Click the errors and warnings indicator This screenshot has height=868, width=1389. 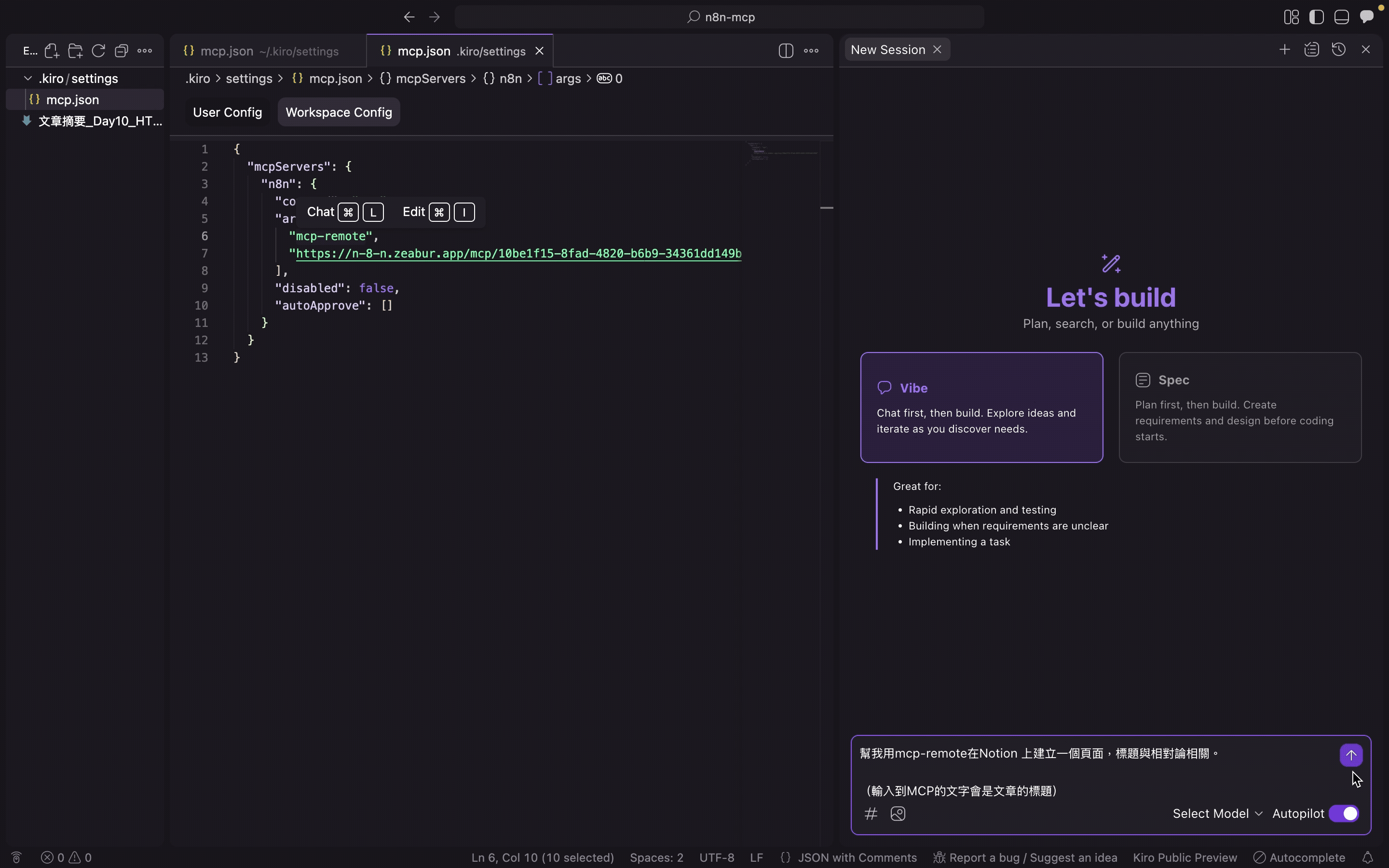pos(66,858)
